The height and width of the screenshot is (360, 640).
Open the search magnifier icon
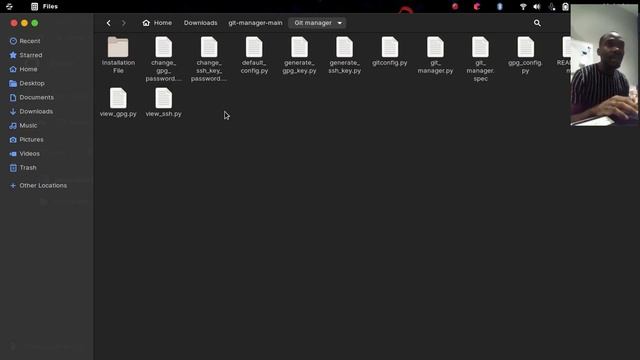[537, 23]
